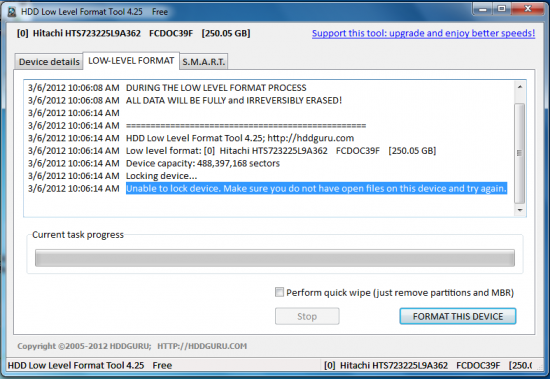Click the HDD Low Level Format Tool title icon
Image resolution: width=550 pixels, height=379 pixels.
tap(12, 12)
